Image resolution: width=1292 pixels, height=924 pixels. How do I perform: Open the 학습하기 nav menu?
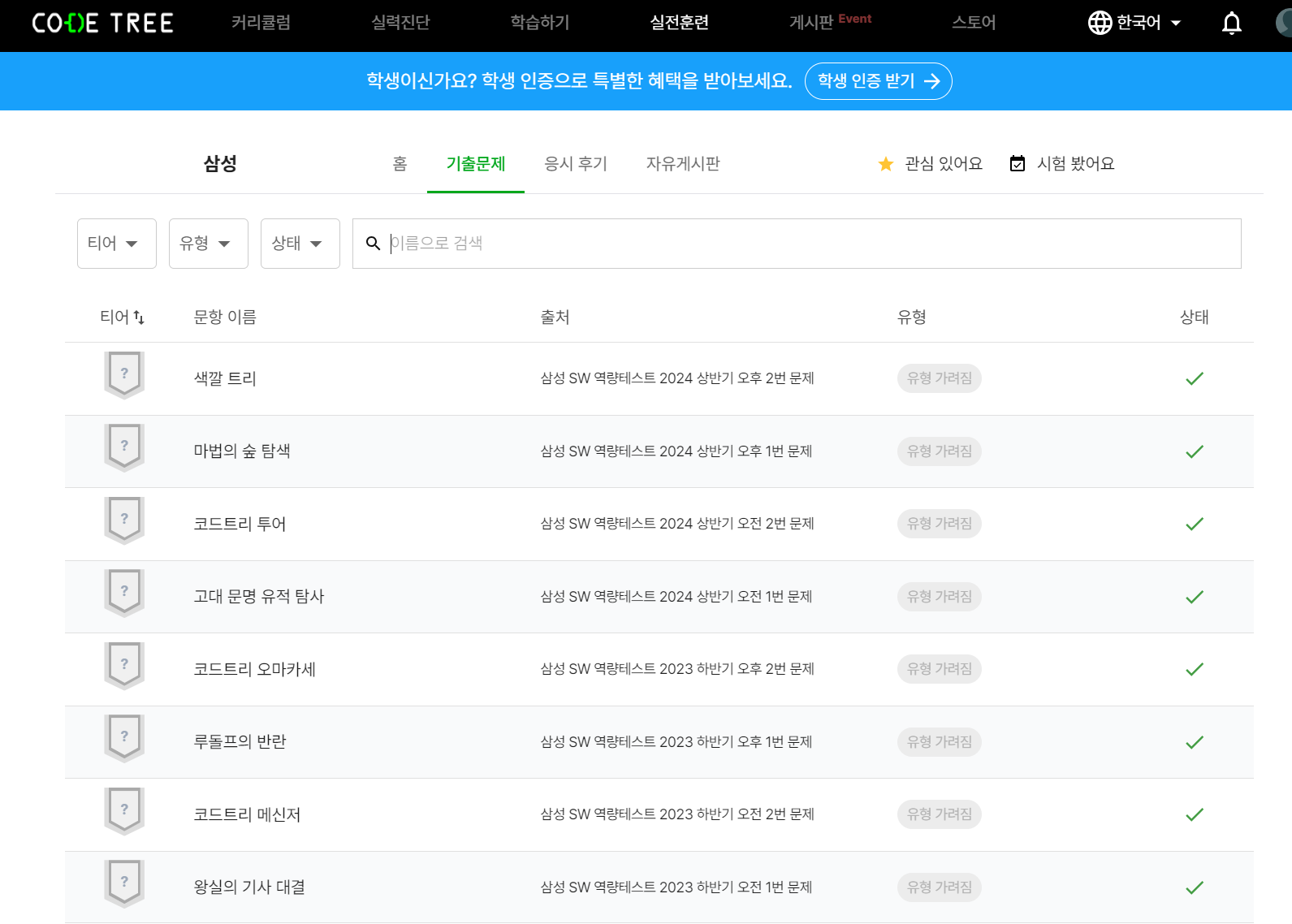(540, 23)
